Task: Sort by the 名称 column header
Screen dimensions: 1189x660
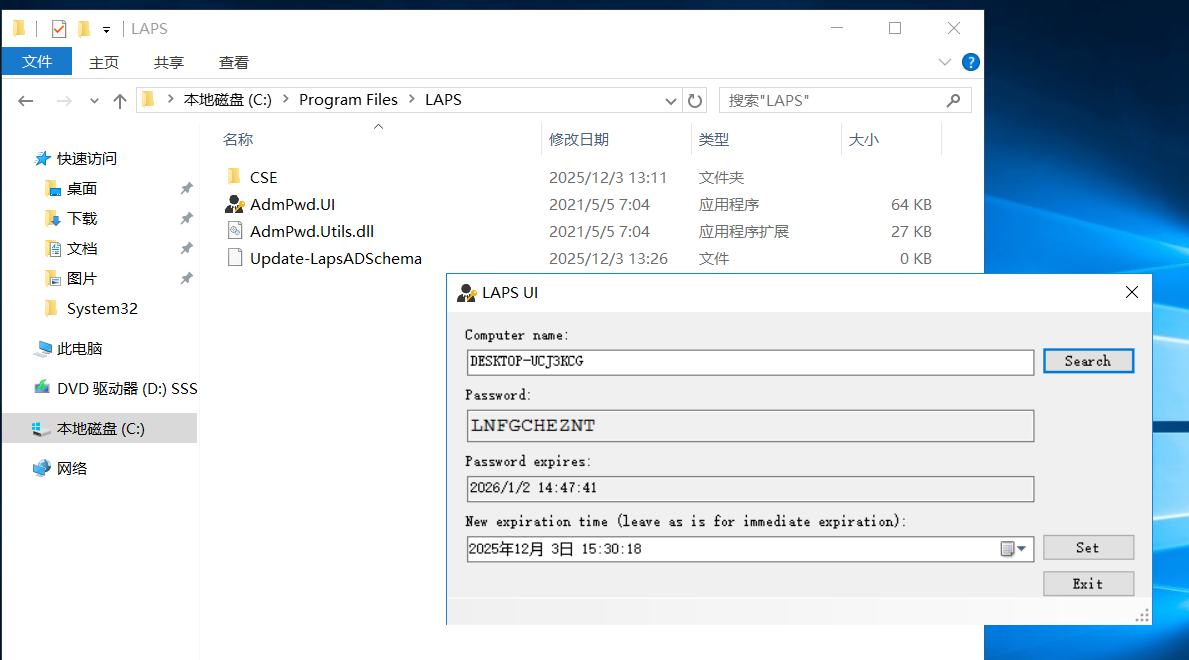Action: click(x=238, y=140)
